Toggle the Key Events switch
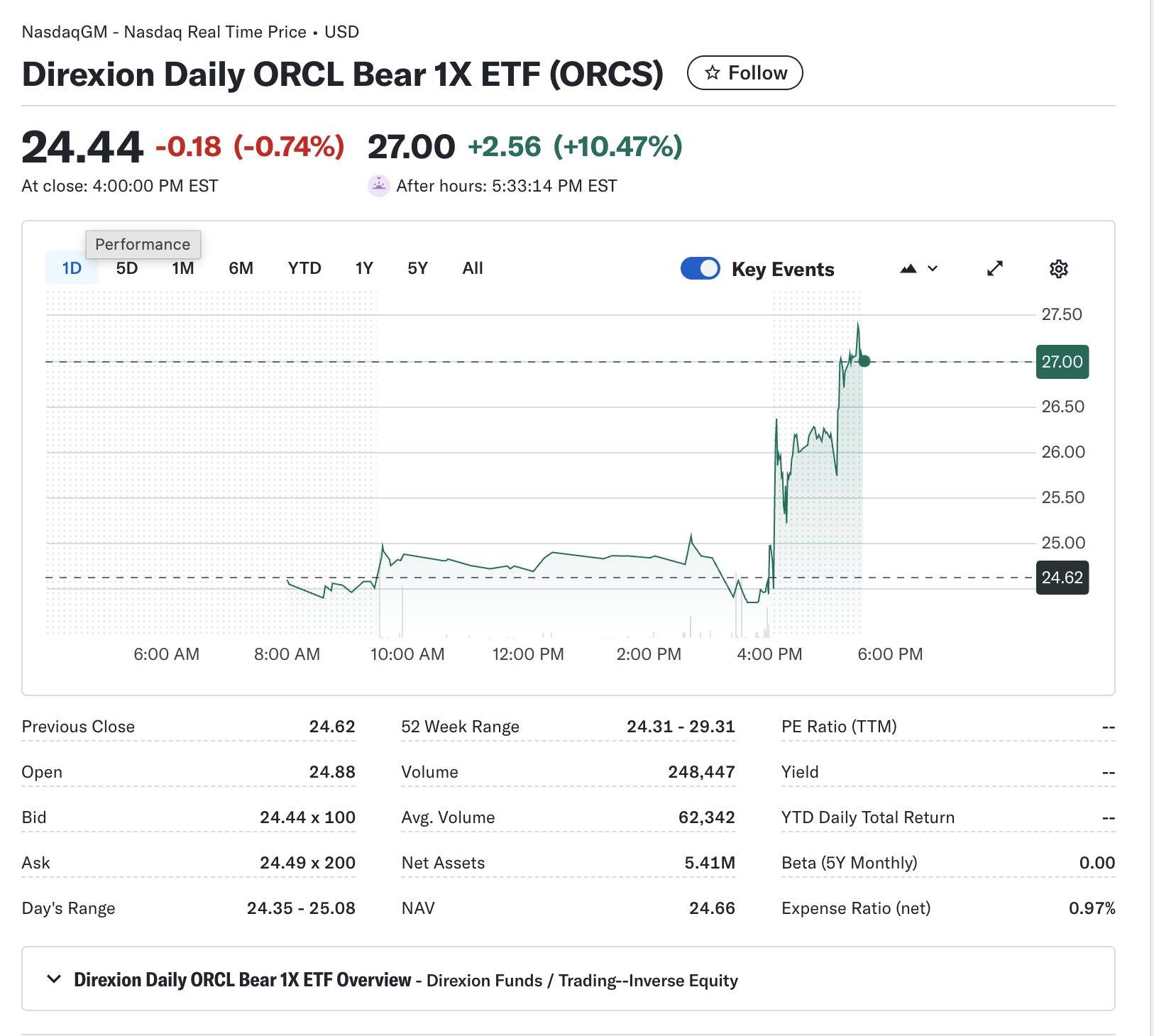 pos(700,269)
